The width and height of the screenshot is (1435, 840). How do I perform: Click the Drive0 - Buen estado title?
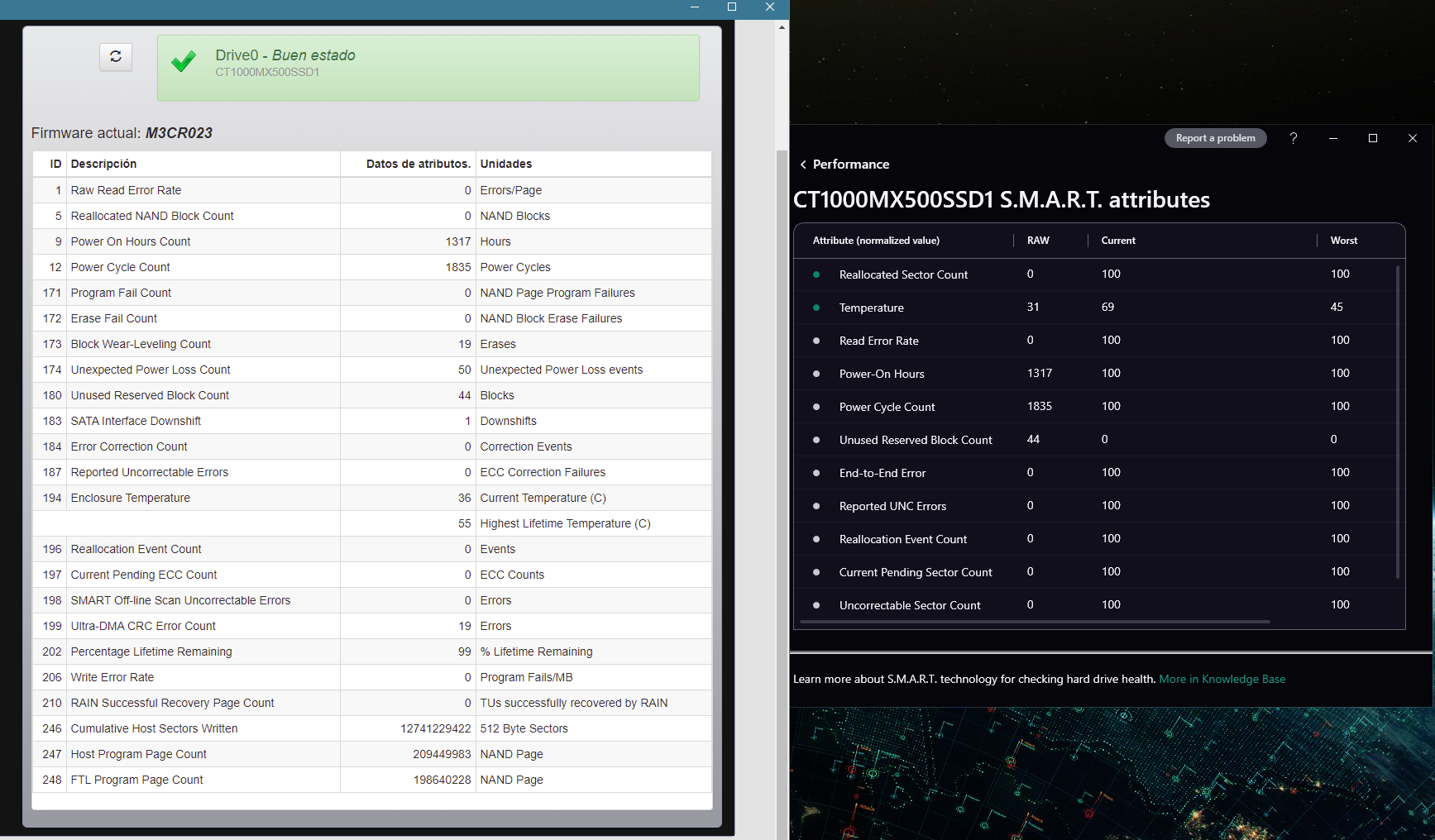point(285,55)
